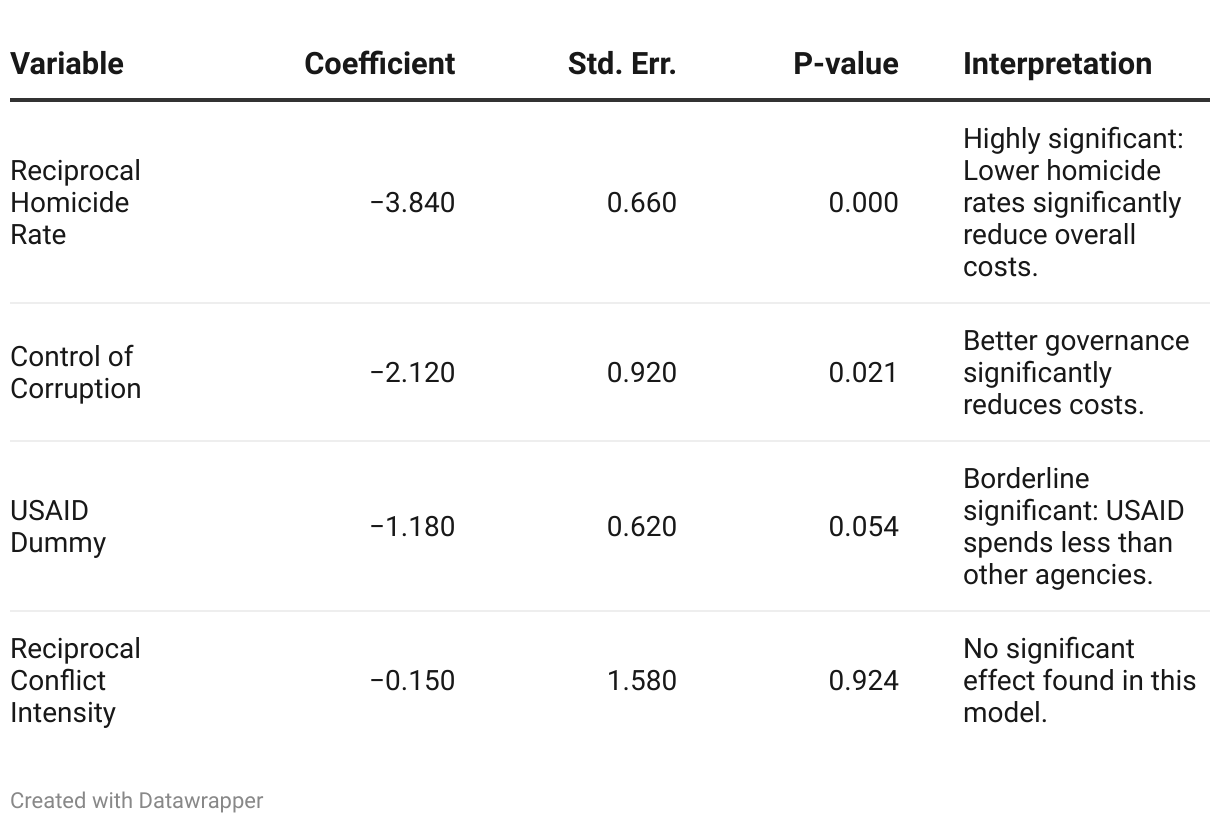The image size is (1220, 824).
Task: Click the p-value 0.924
Action: click(864, 681)
